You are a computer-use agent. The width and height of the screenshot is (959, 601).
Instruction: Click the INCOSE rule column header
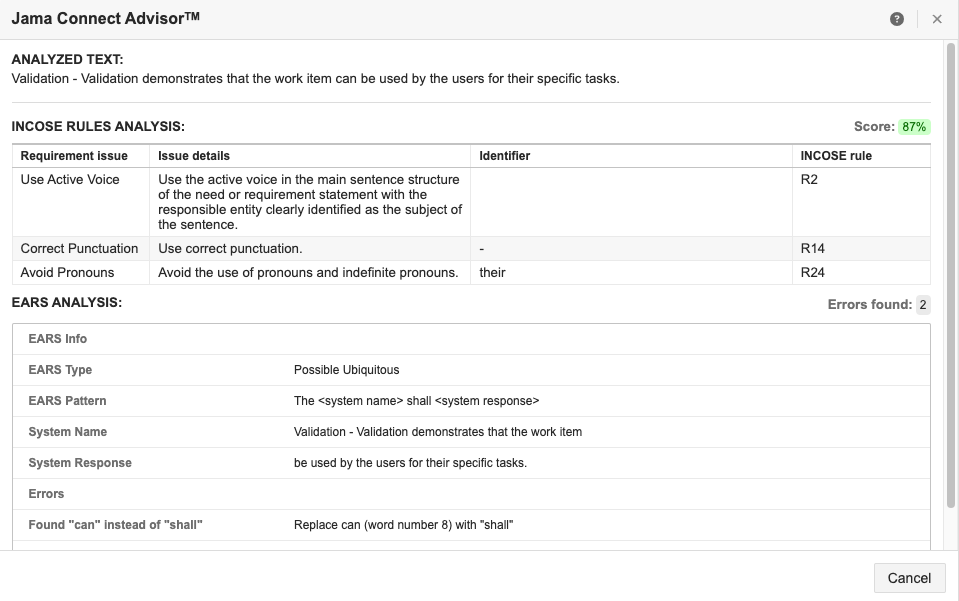836,156
